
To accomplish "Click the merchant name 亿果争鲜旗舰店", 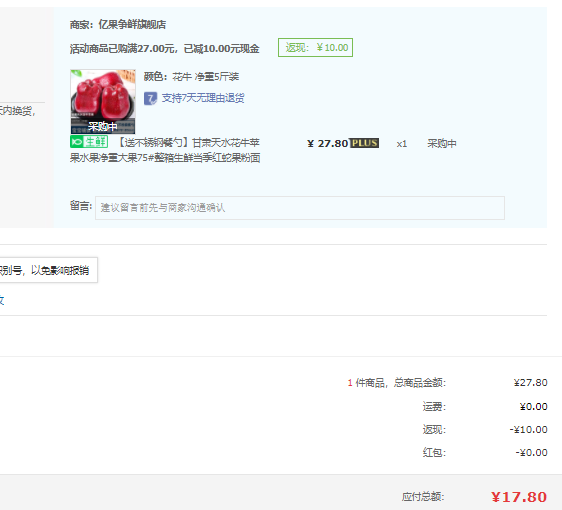I will (x=132, y=25).
